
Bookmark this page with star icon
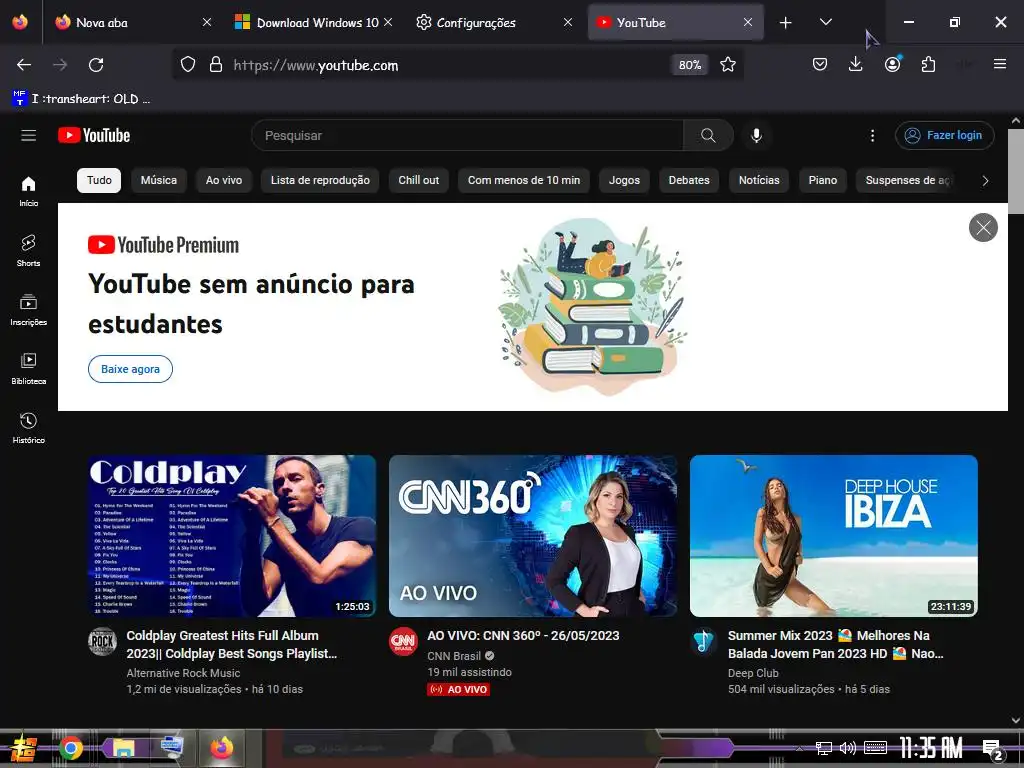pos(728,65)
